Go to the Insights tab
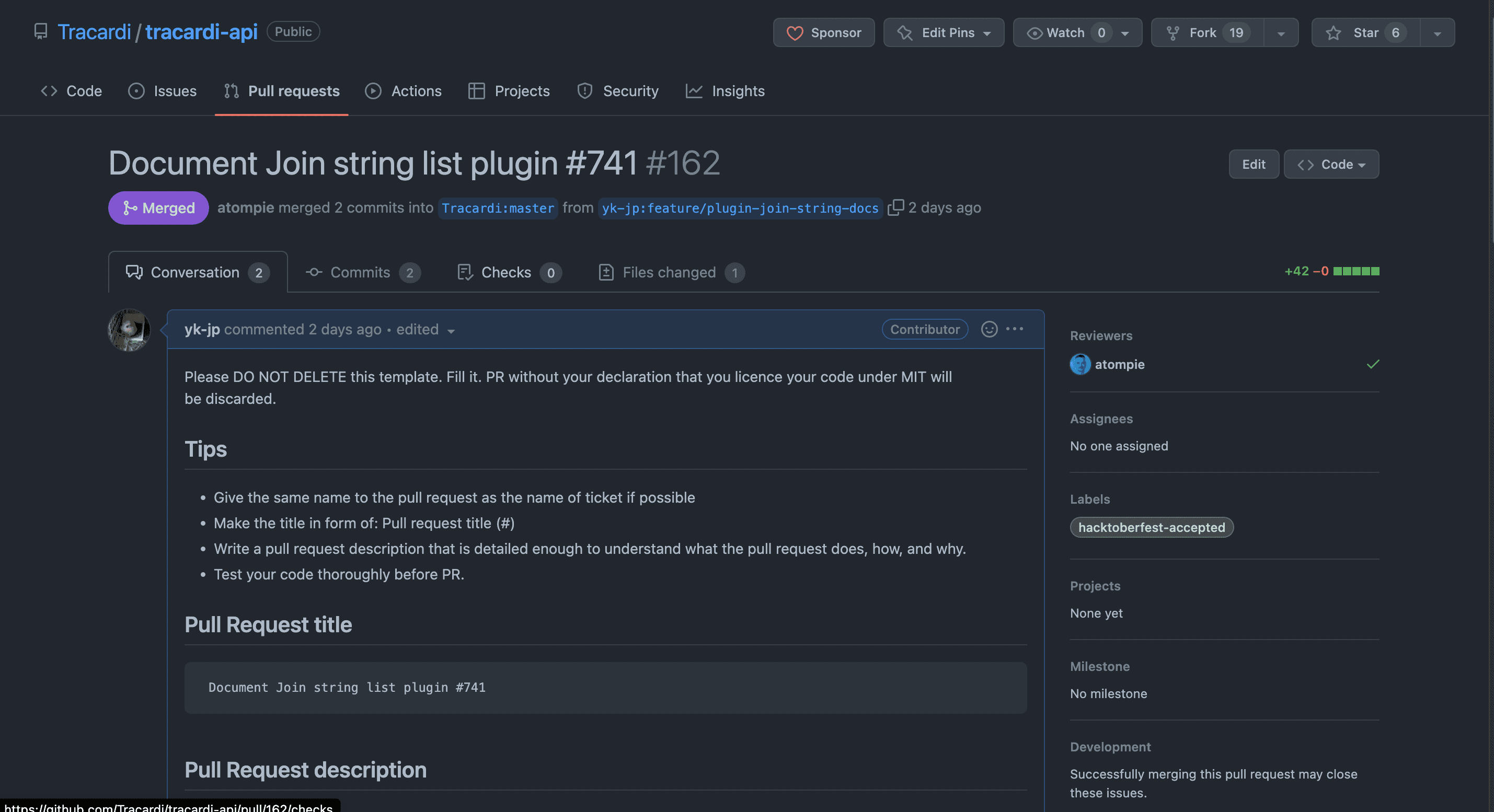The width and height of the screenshot is (1494, 812). [x=725, y=91]
